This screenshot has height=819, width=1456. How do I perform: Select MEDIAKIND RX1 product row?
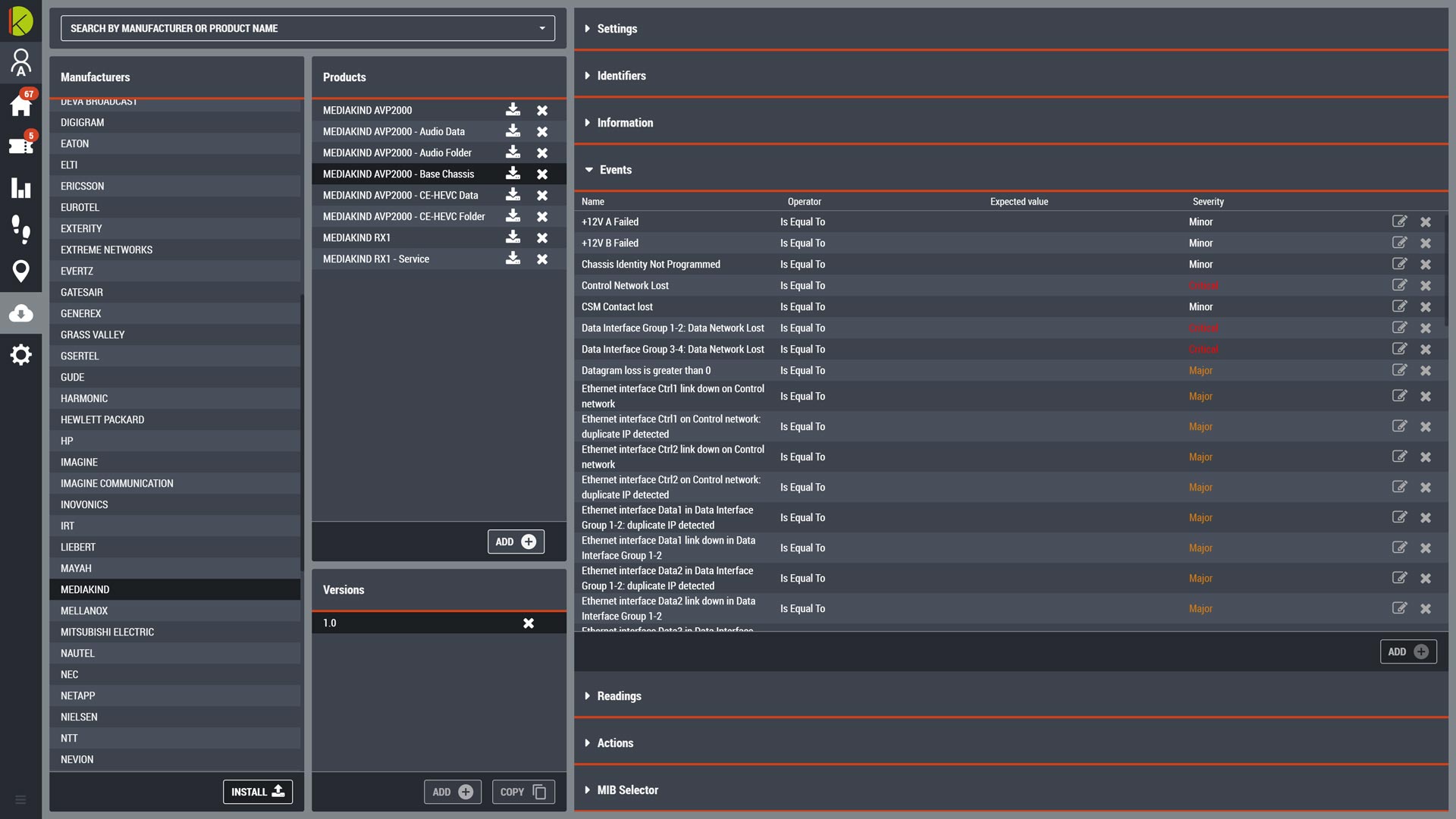(x=439, y=237)
